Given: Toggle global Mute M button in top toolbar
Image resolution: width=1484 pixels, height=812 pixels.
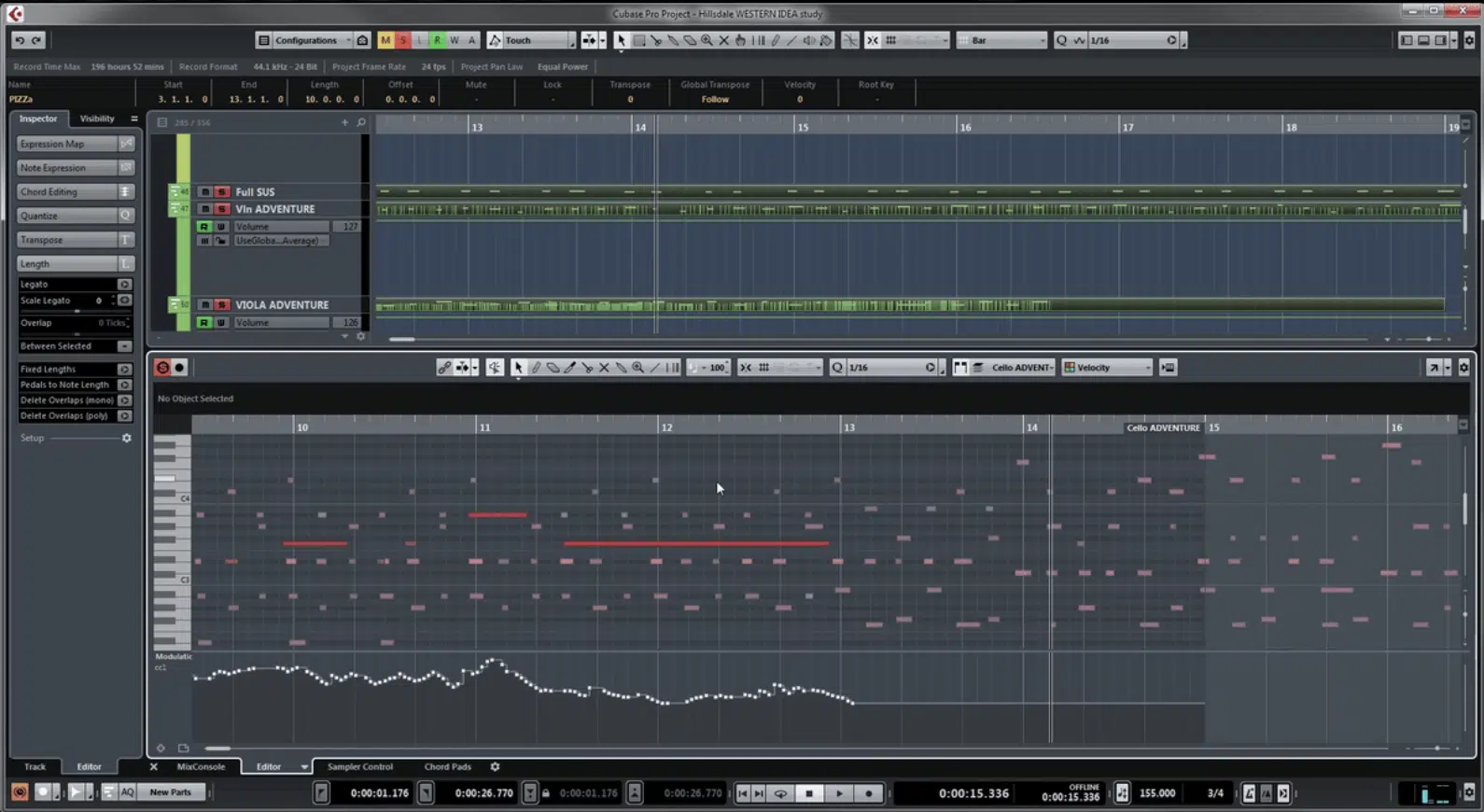Looking at the screenshot, I should tap(385, 40).
